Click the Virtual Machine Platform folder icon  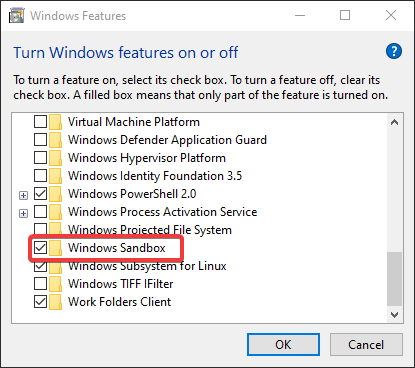(x=55, y=122)
